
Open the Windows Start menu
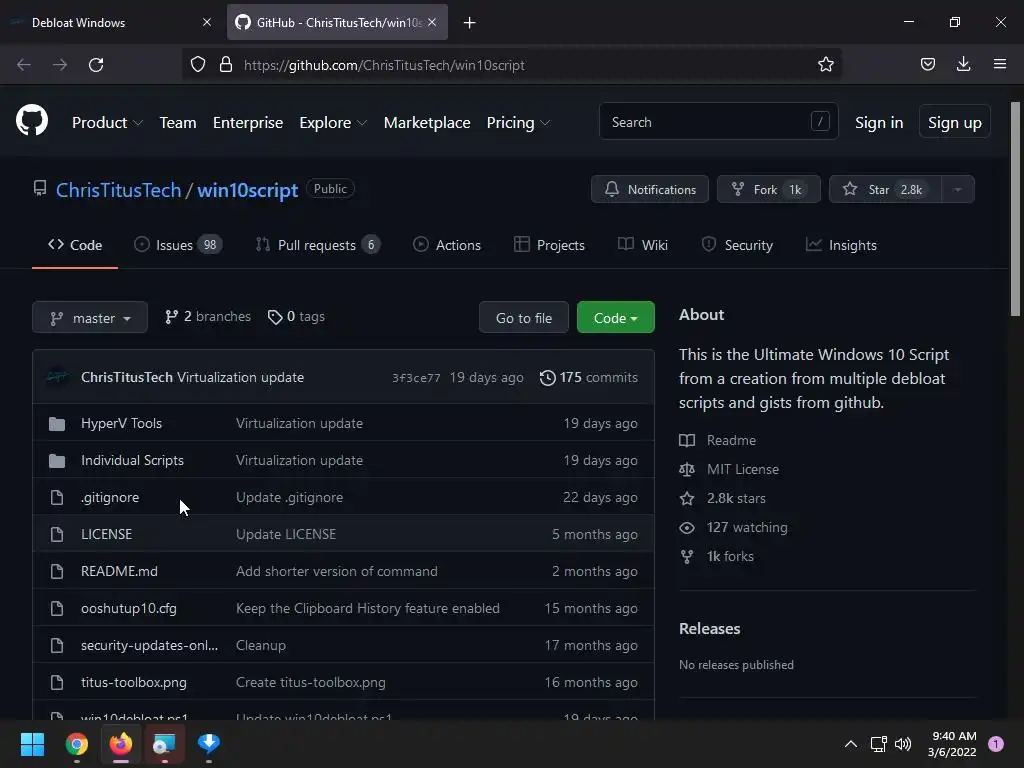click(x=32, y=744)
